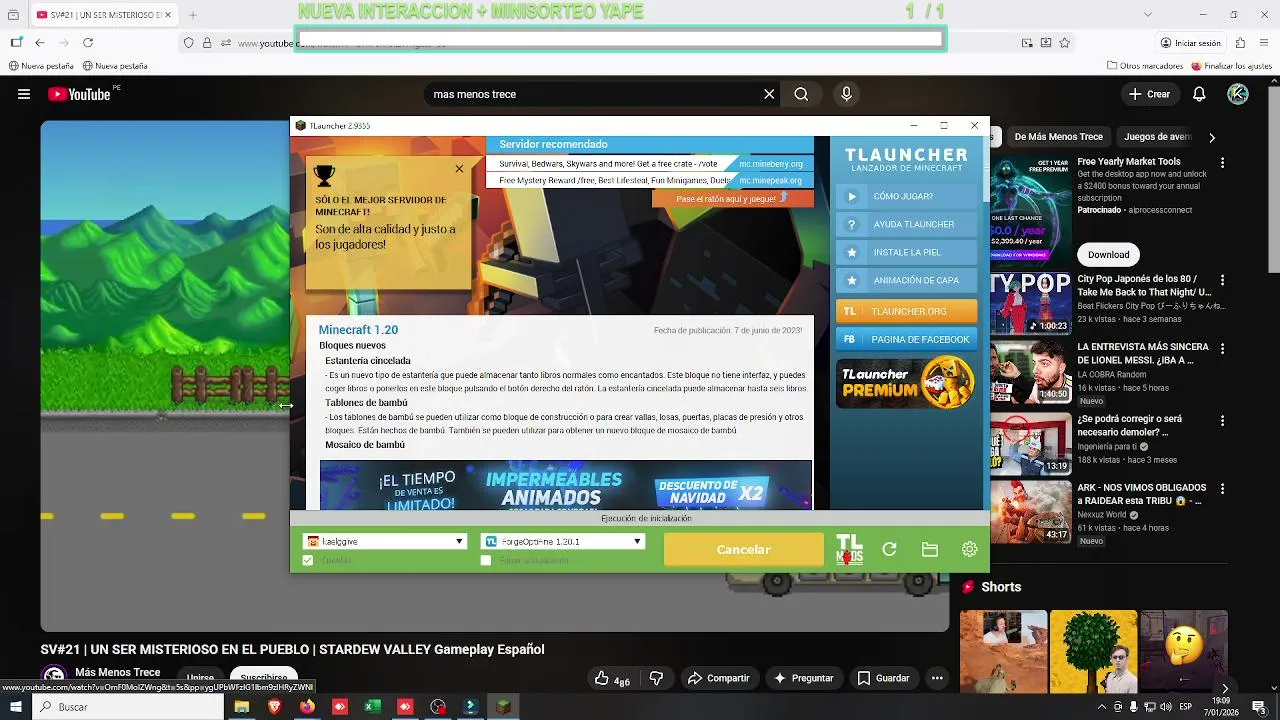1280x720 pixels.
Task: Click INSTALE LA PIEL button
Action: (x=906, y=252)
